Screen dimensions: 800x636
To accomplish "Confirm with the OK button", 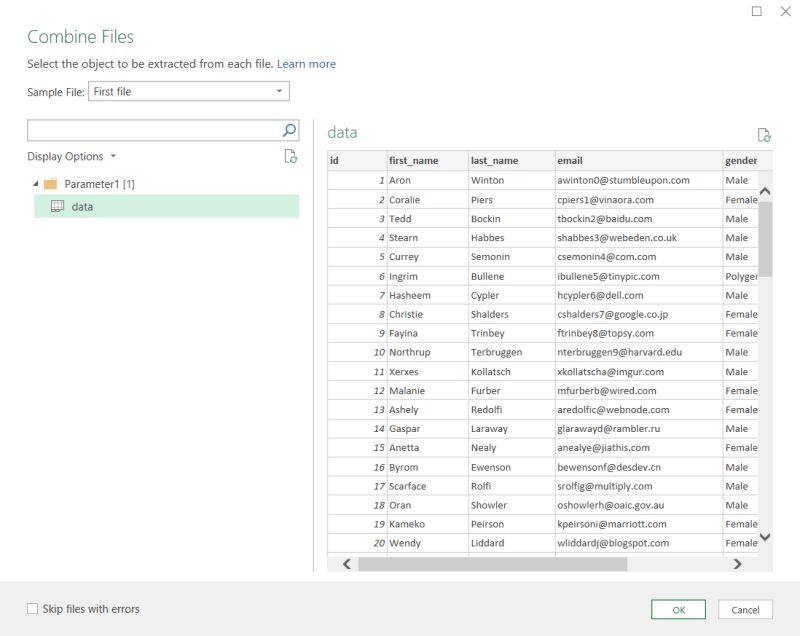I will coord(678,609).
